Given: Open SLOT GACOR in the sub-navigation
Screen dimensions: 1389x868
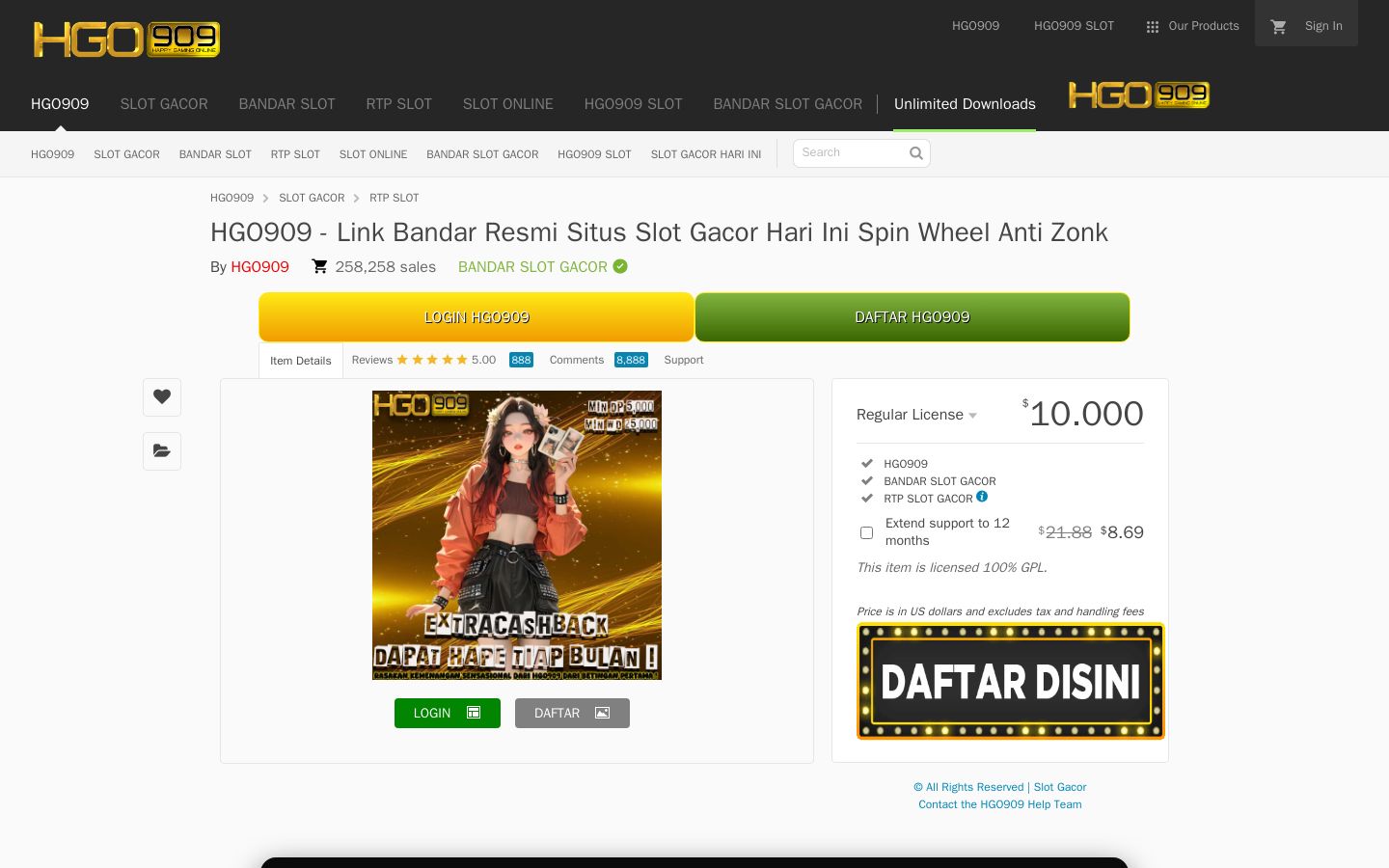Looking at the screenshot, I should coord(126,154).
